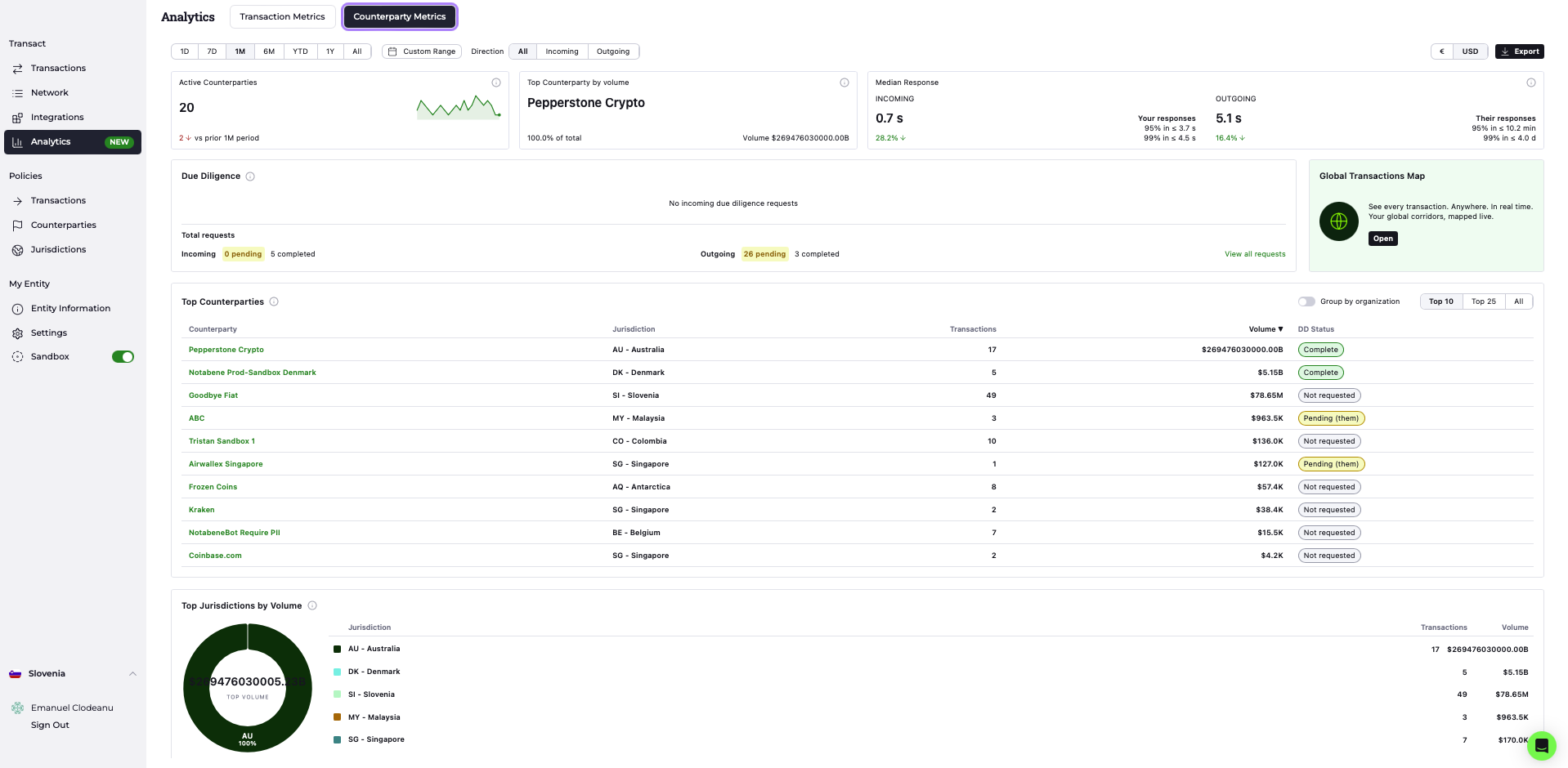This screenshot has width=1568, height=768.
Task: Click the Top Jurisdictions by Volume info icon
Action: tap(312, 605)
